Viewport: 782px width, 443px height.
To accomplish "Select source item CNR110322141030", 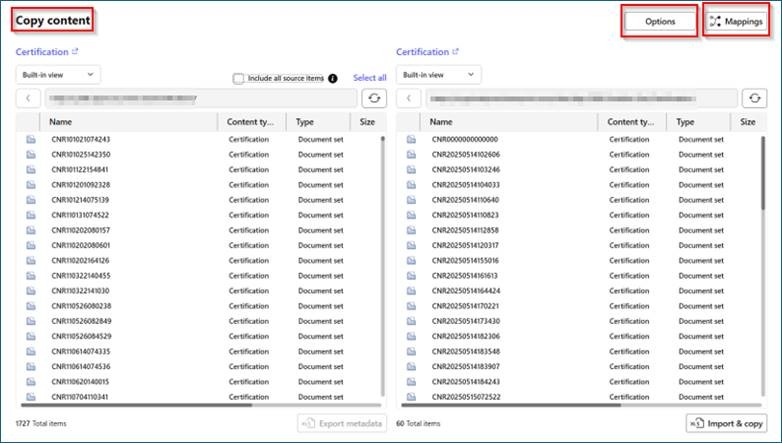I will coord(80,291).
